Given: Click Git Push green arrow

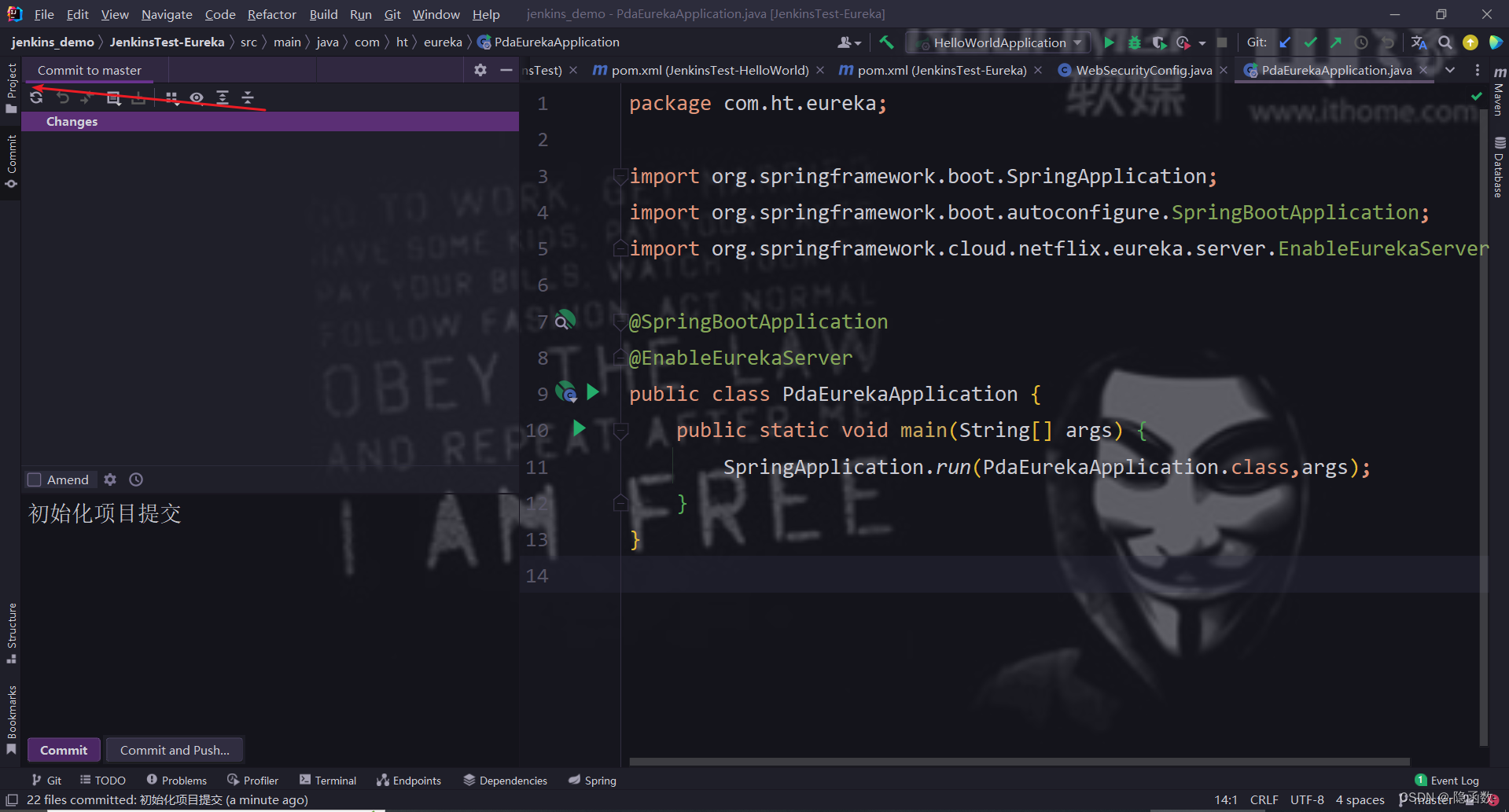Looking at the screenshot, I should click(1335, 42).
